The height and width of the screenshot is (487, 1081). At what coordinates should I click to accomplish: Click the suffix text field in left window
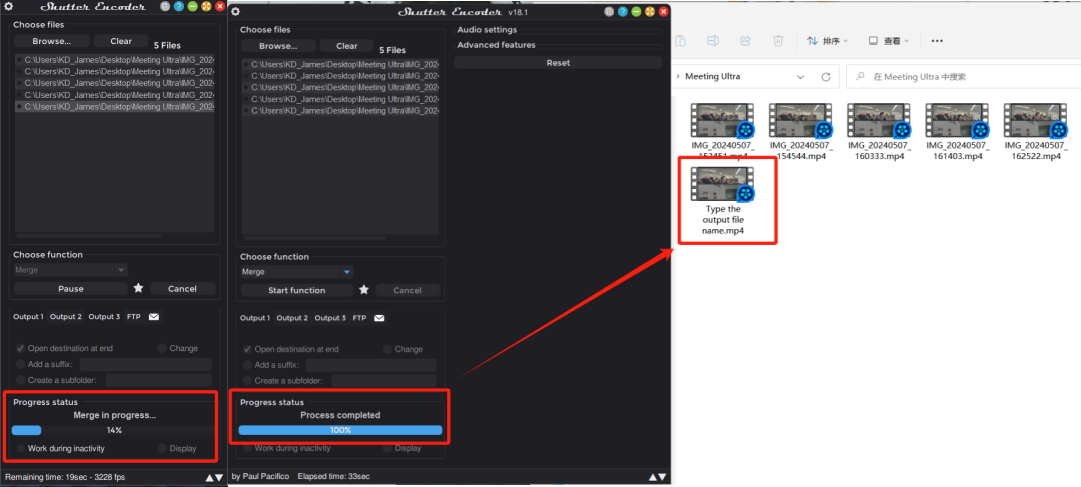[x=146, y=364]
